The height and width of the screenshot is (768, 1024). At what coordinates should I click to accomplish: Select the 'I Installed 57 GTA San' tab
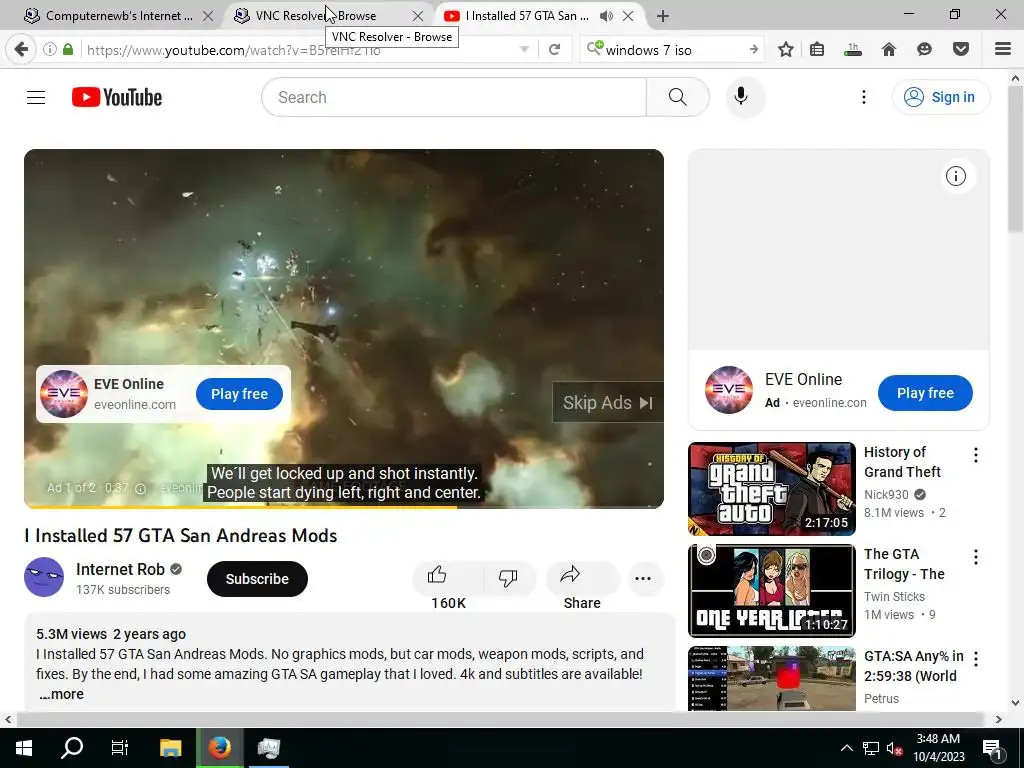(x=528, y=16)
